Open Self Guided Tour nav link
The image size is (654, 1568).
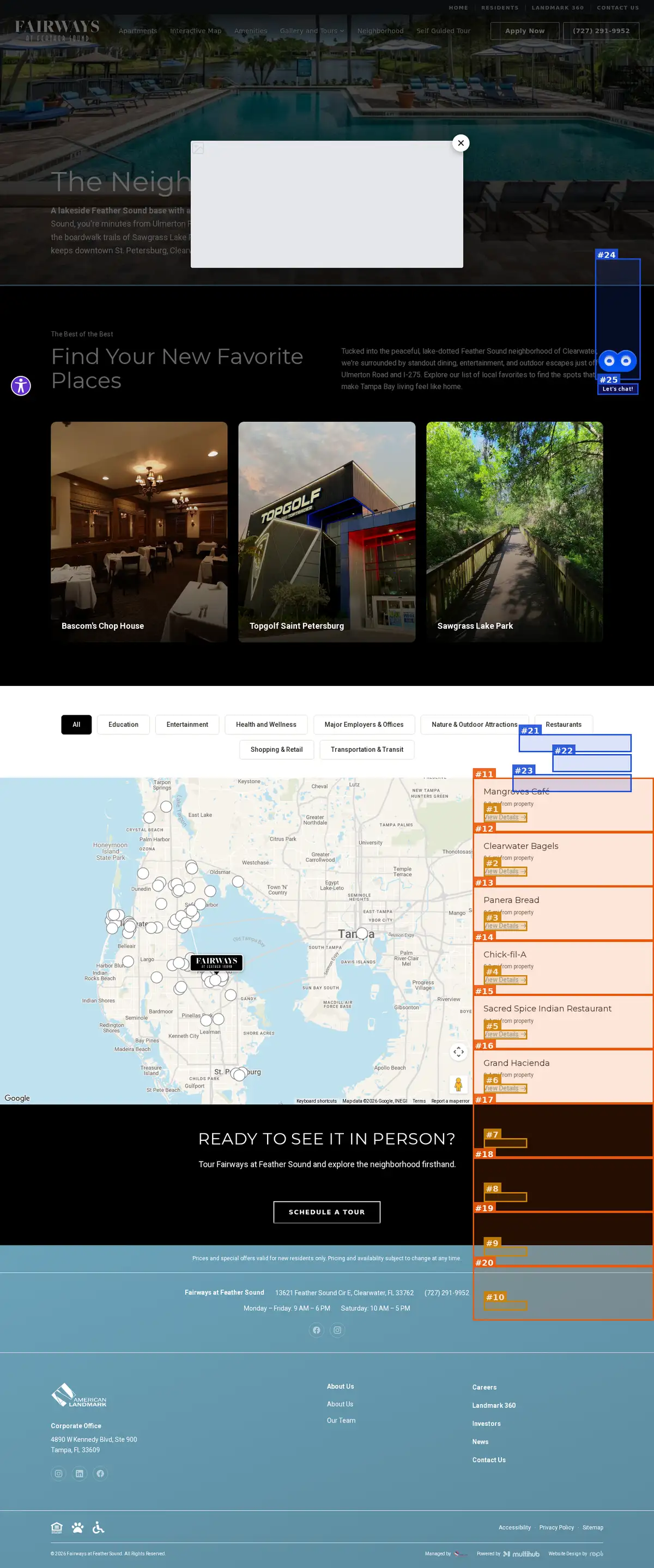[x=443, y=31]
